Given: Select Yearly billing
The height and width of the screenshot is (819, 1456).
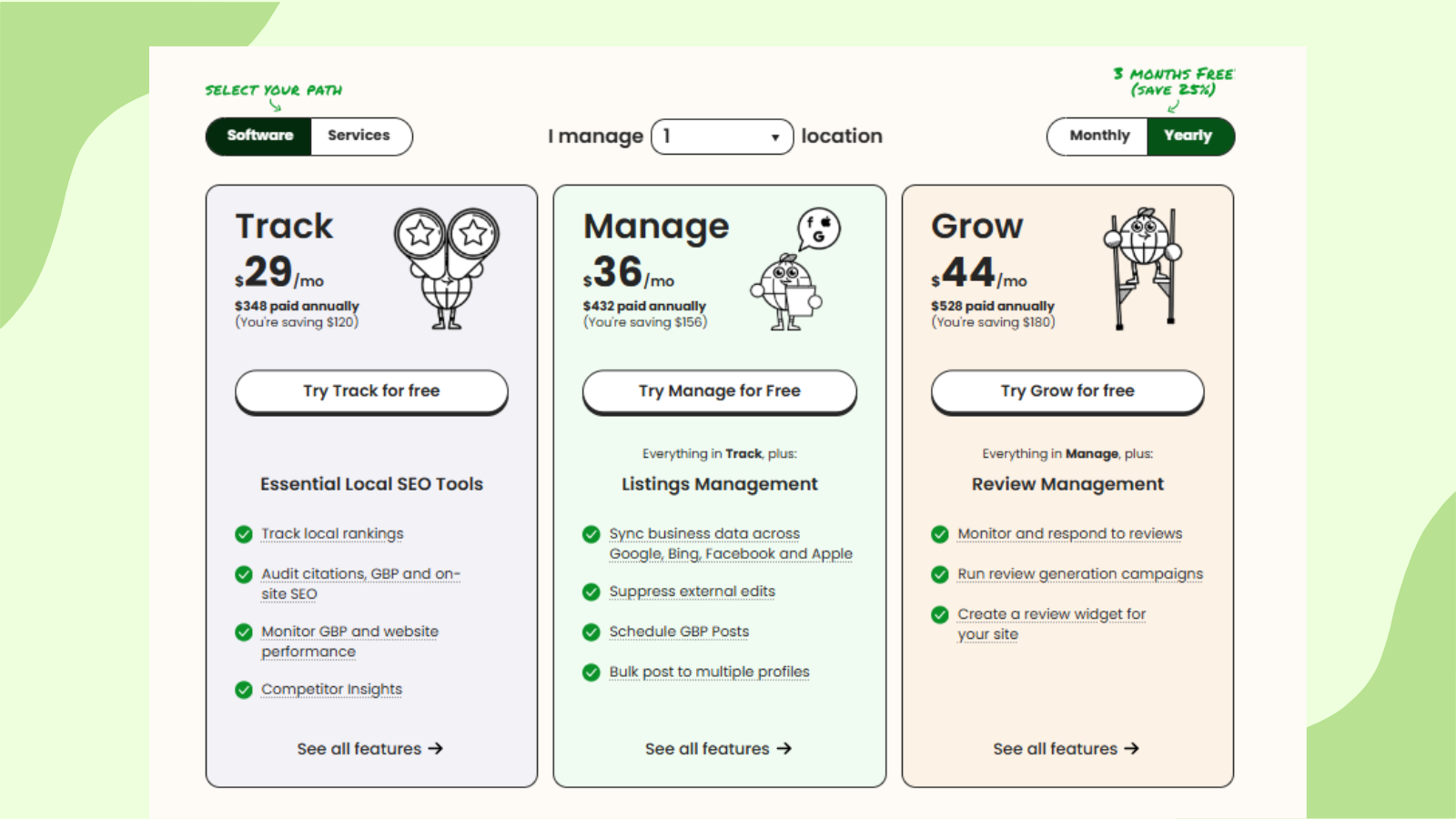Looking at the screenshot, I should click(1189, 136).
